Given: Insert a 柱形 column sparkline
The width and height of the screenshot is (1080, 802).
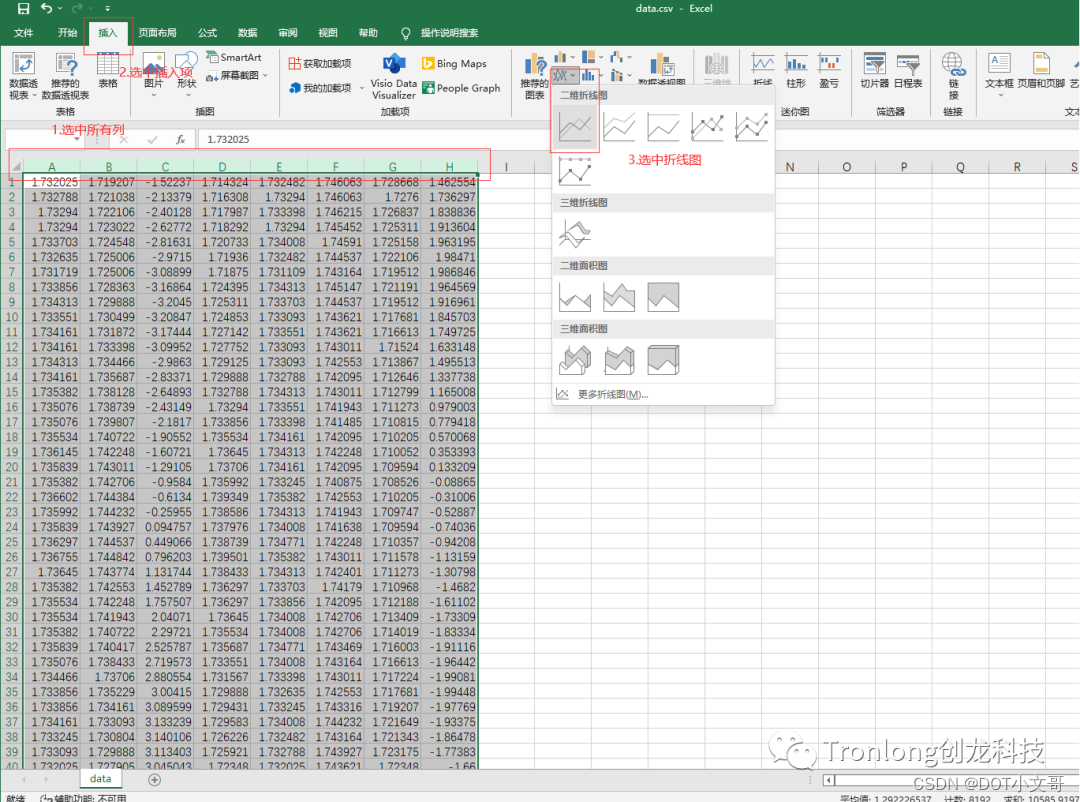Looking at the screenshot, I should [796, 71].
